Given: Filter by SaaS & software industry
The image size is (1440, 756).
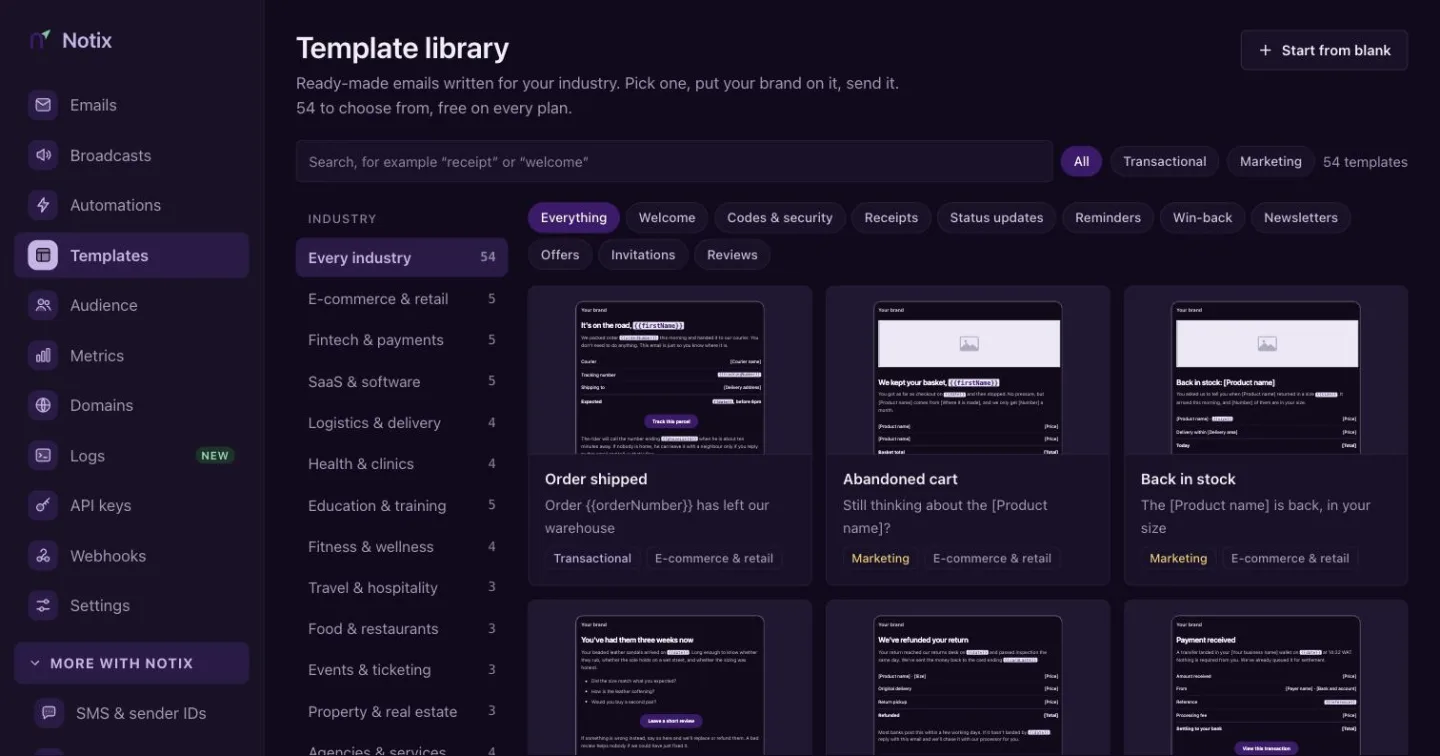Looking at the screenshot, I should [x=402, y=381].
